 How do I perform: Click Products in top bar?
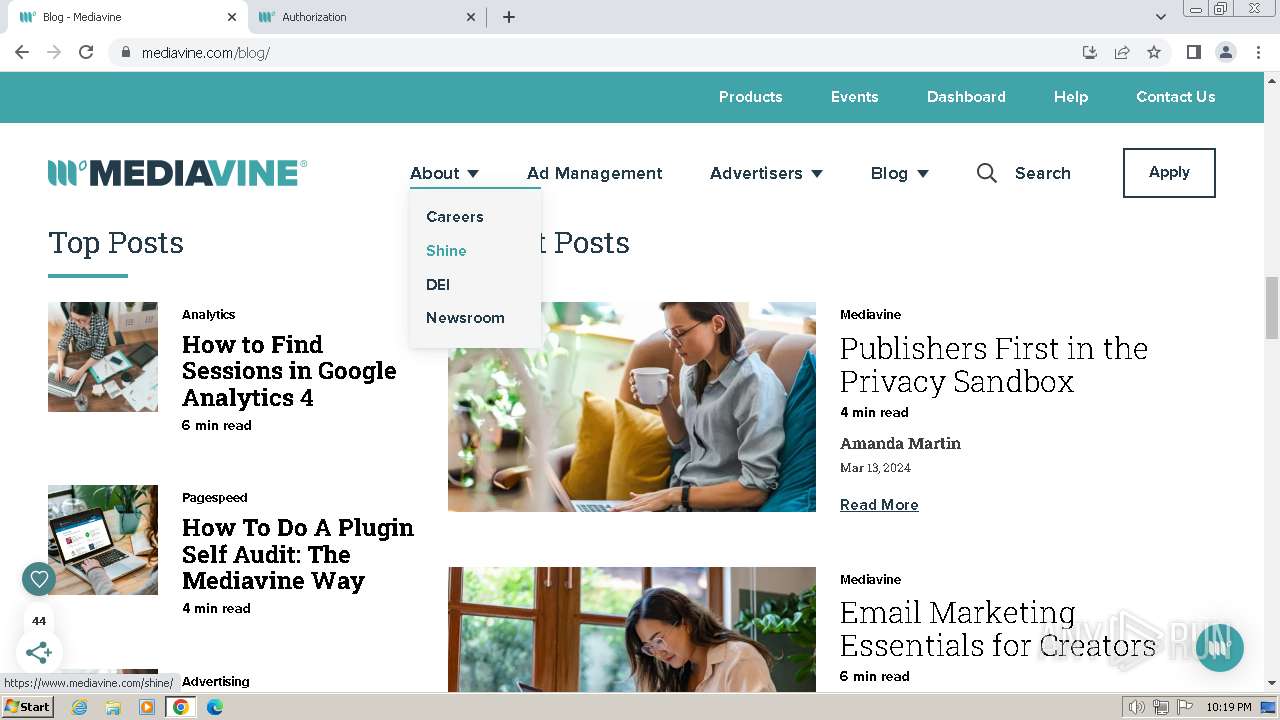750,97
